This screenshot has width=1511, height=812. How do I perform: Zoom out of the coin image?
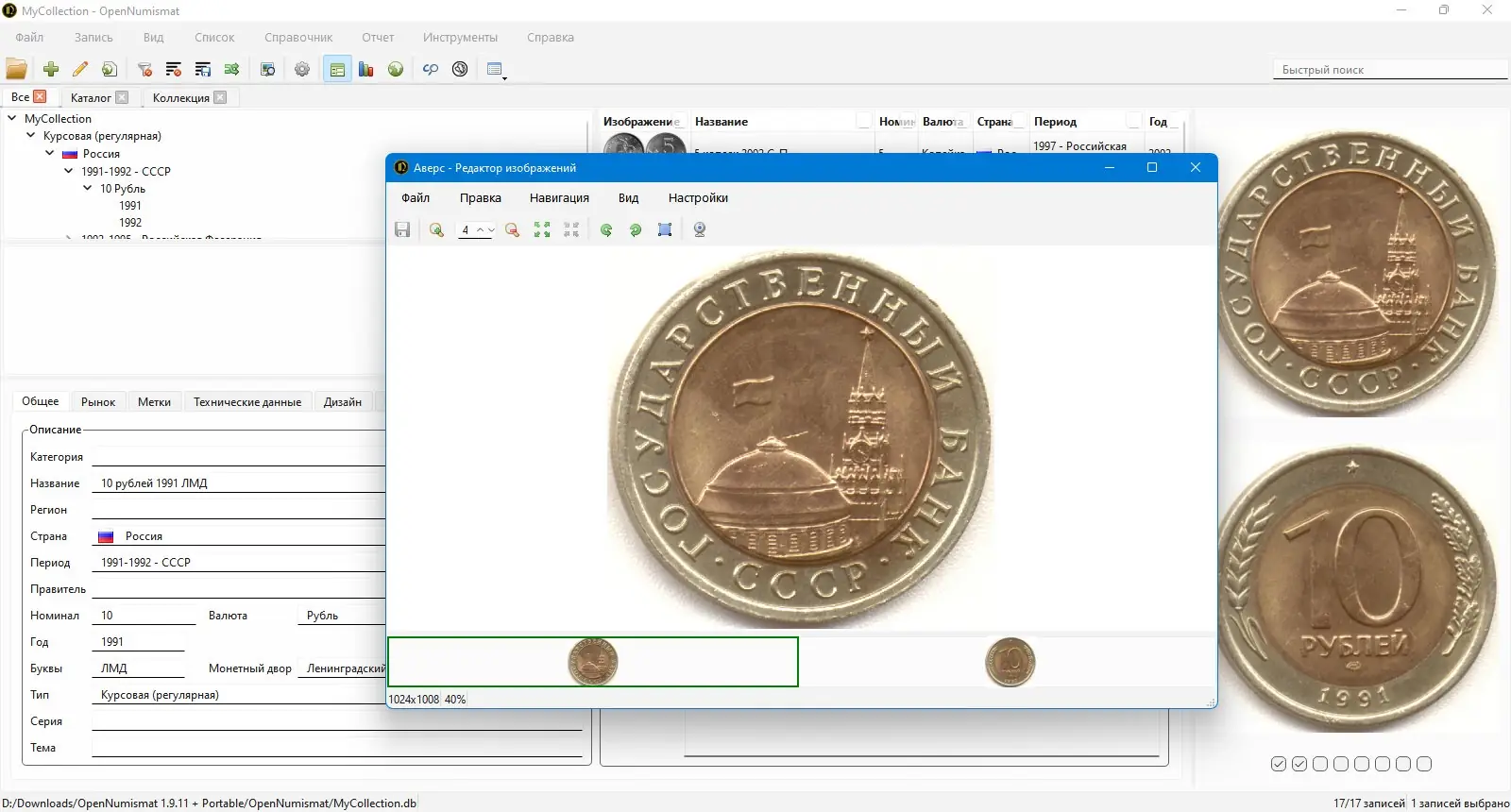(x=513, y=229)
